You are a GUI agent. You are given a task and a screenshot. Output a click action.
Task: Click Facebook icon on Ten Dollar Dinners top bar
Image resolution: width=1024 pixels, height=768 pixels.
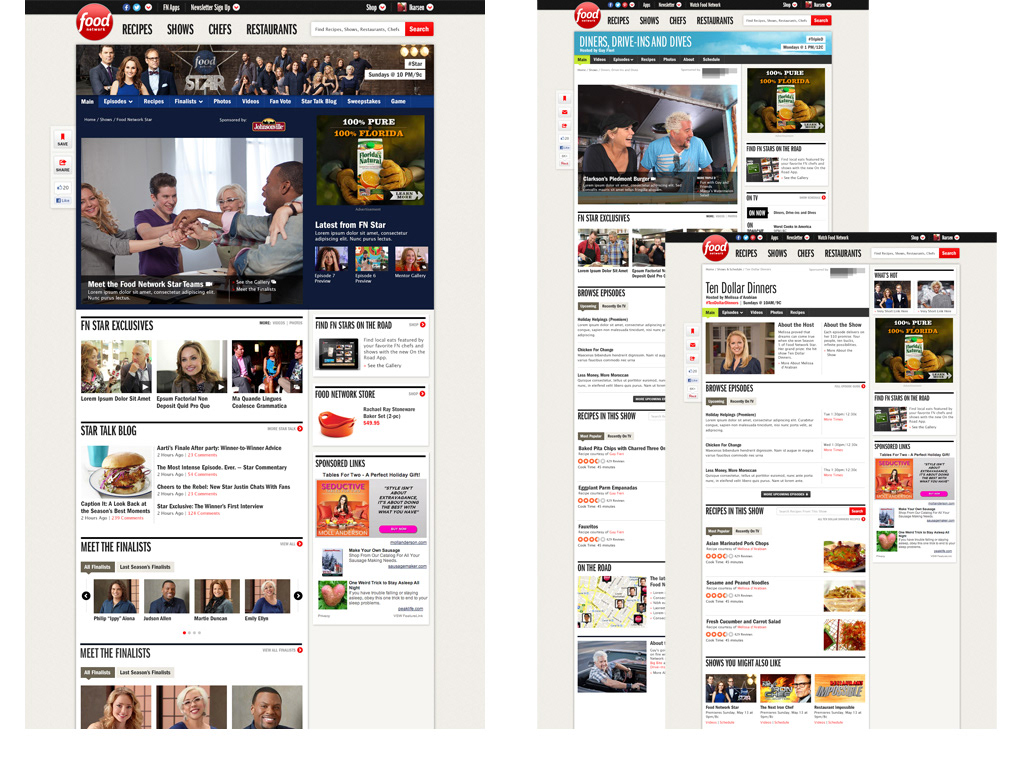click(739, 238)
